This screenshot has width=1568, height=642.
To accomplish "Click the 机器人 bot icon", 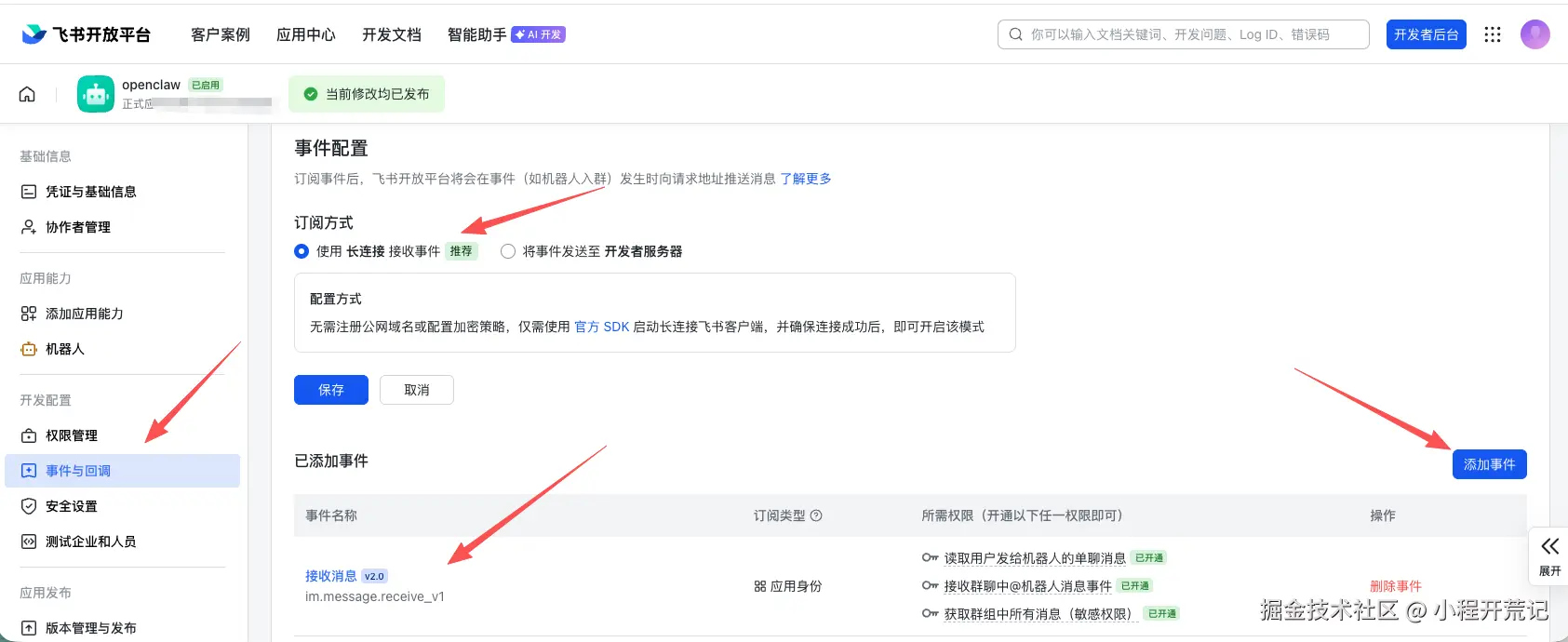I will coord(29,349).
